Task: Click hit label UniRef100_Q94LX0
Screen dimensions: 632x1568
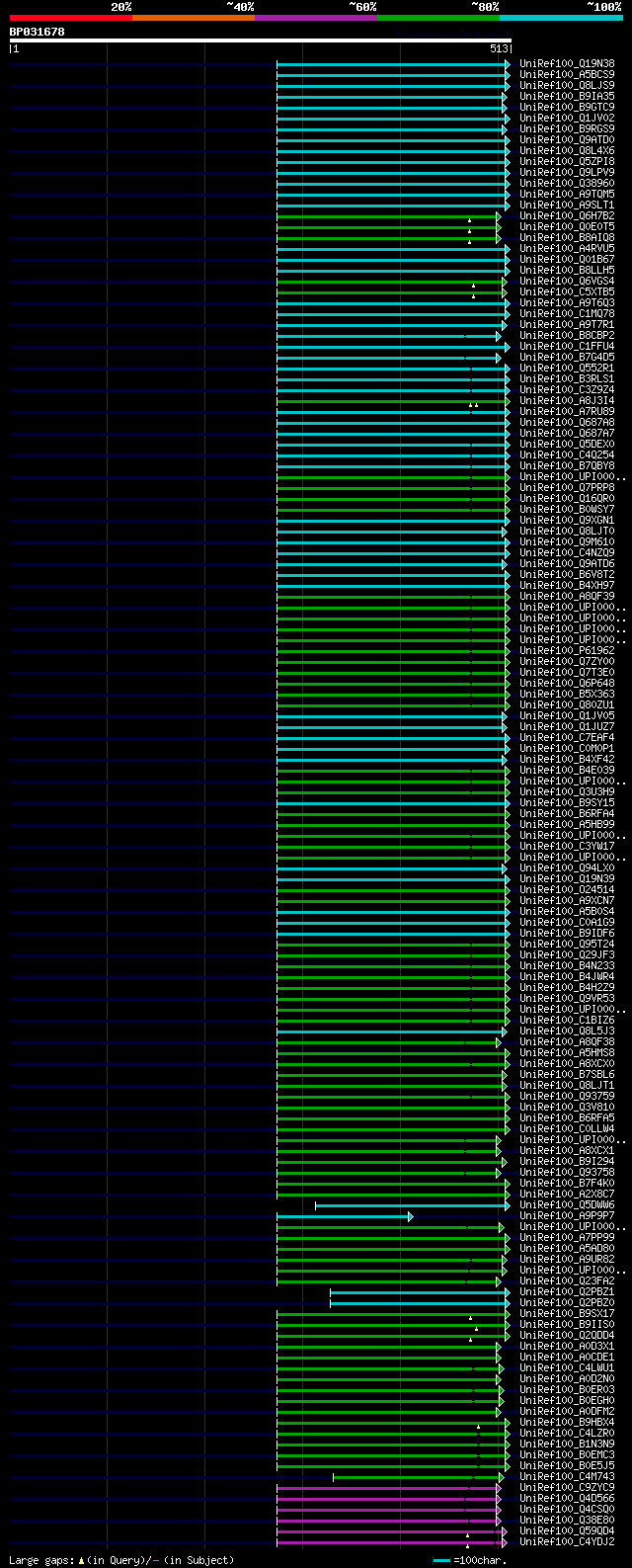Action: [x=567, y=868]
